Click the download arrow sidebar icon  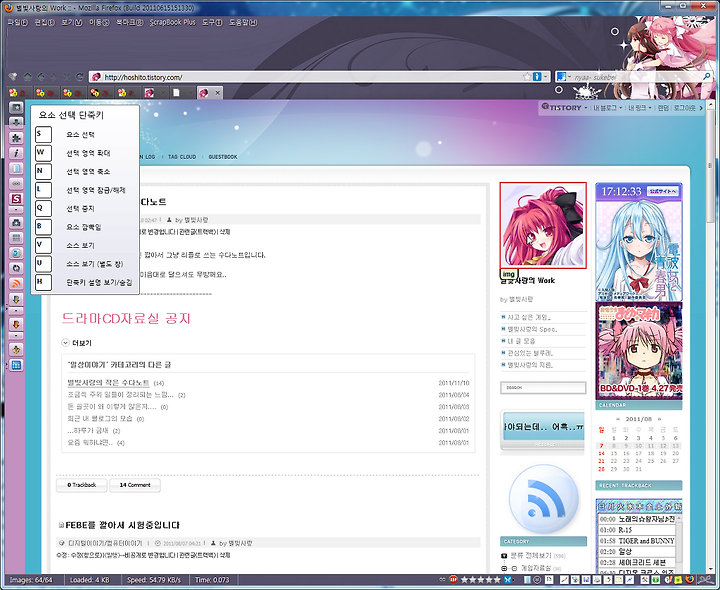click(16, 123)
